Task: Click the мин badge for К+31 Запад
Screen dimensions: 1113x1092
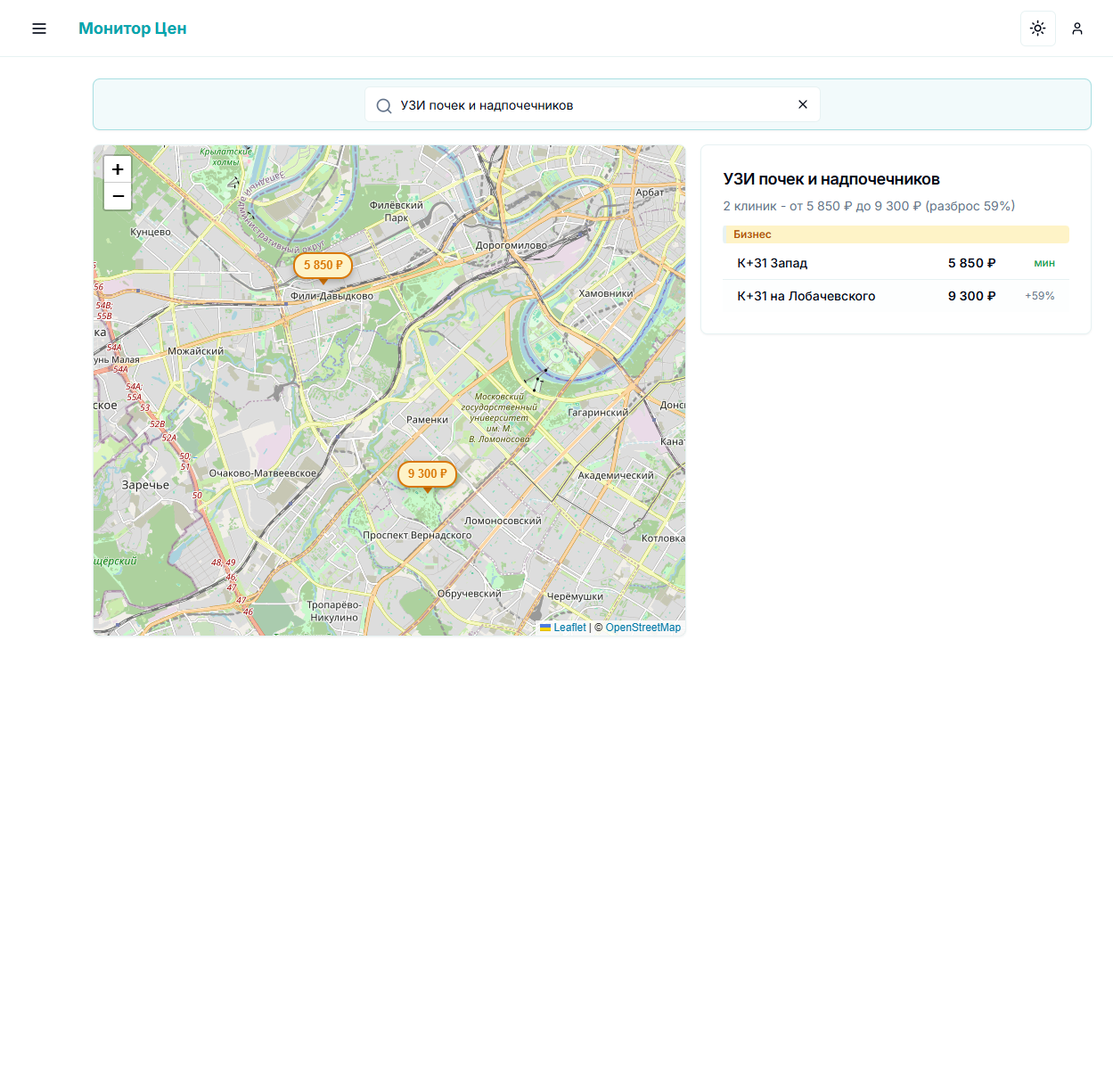Action: click(x=1043, y=263)
